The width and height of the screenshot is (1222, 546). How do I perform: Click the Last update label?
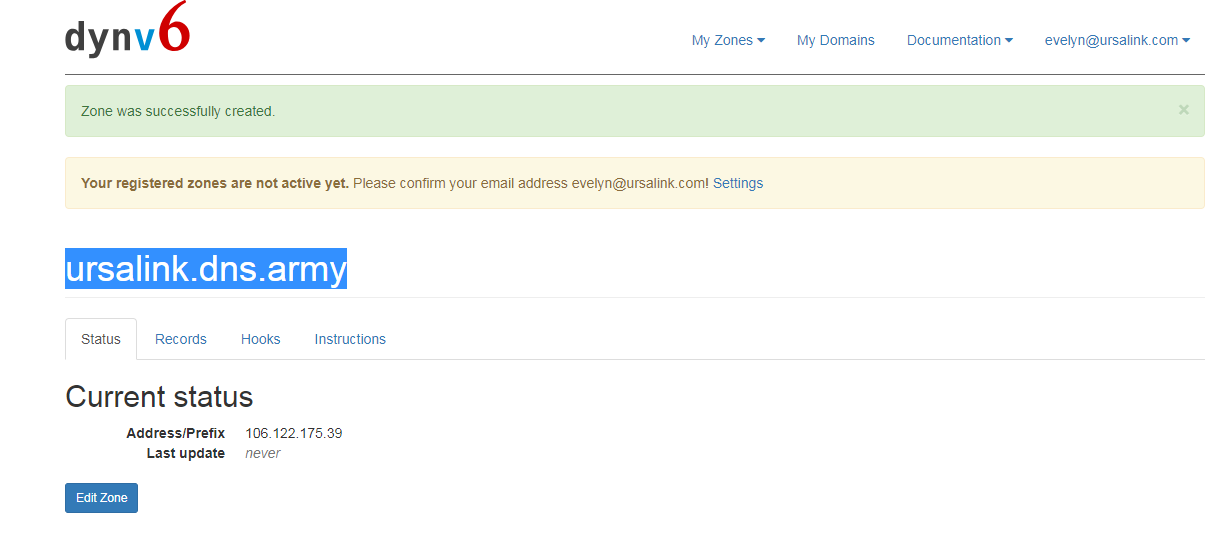[x=186, y=453]
